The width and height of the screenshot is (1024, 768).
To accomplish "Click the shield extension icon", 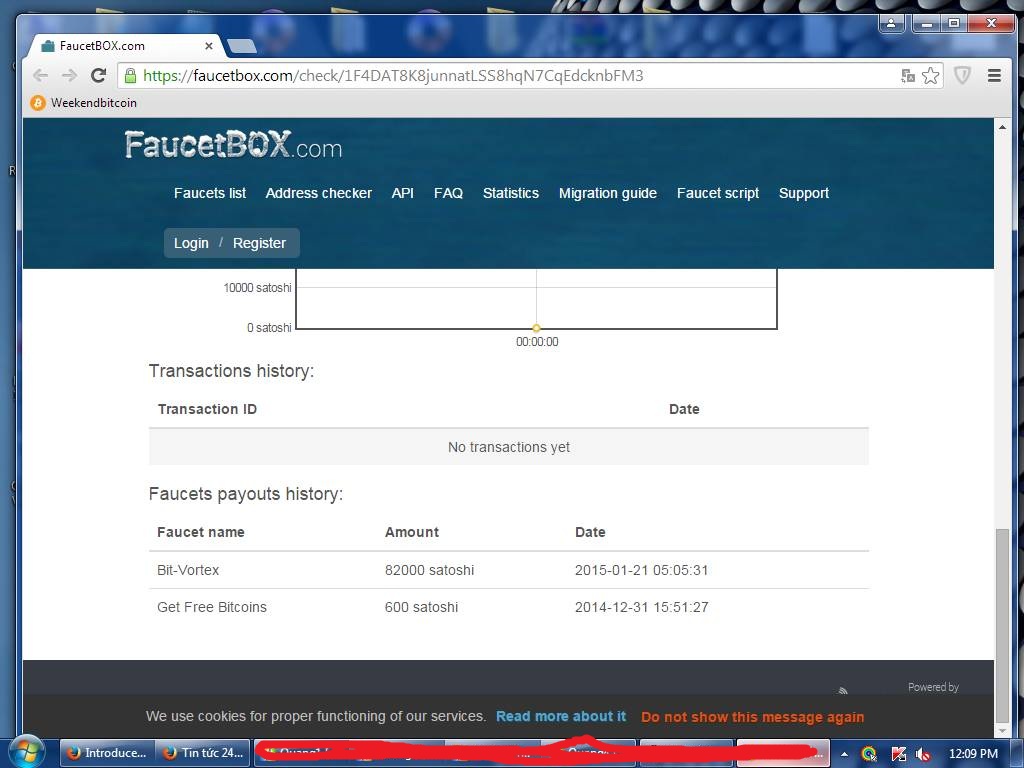I will pos(962,76).
